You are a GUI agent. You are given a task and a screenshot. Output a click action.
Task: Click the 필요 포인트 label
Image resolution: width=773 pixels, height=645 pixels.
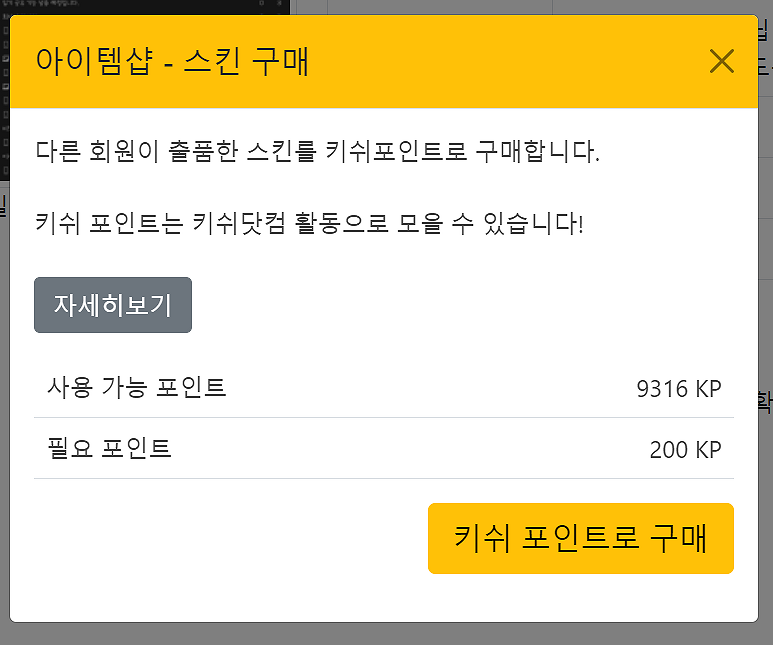109,448
